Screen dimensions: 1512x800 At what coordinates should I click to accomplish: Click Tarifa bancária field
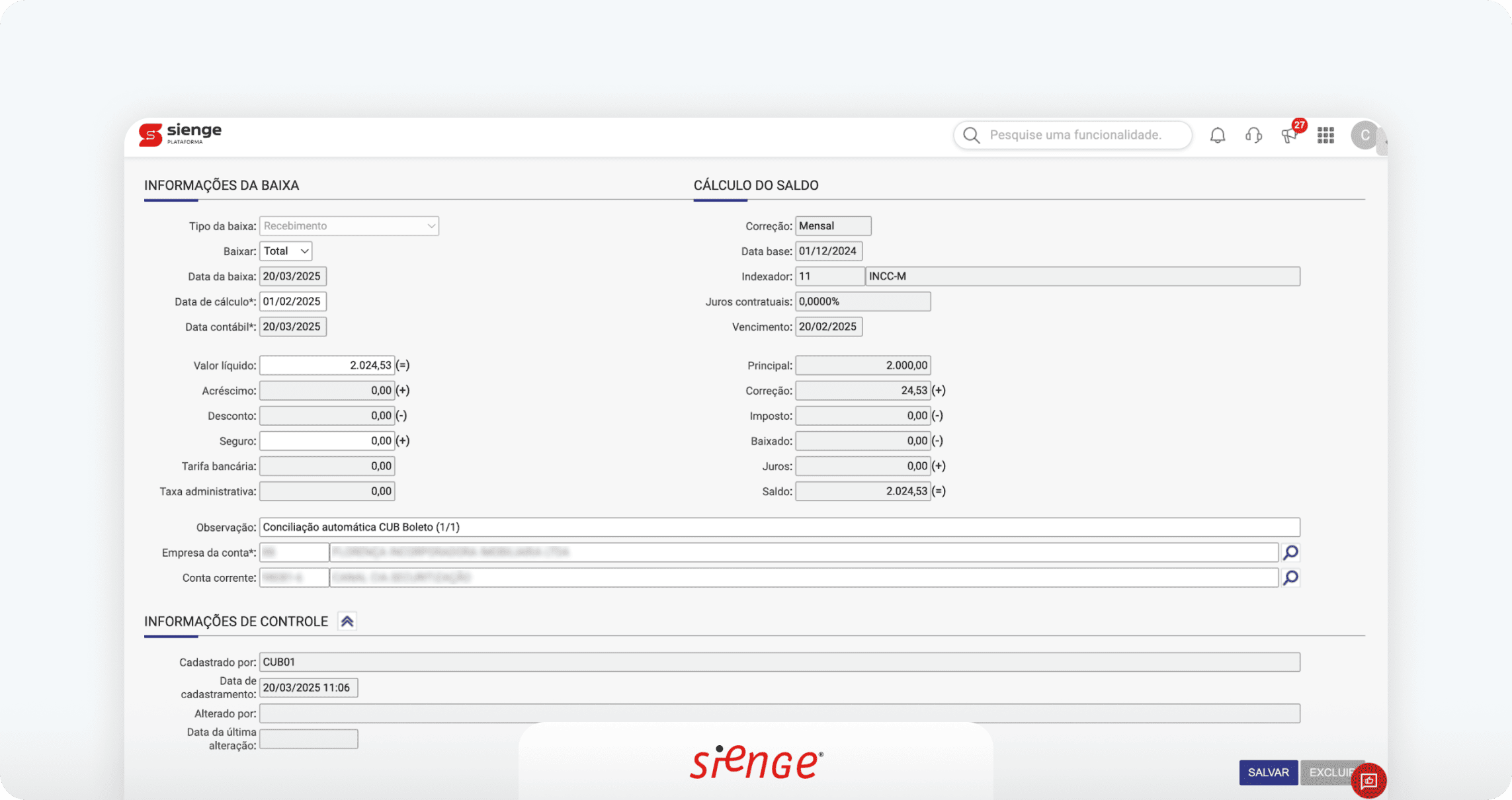click(x=327, y=465)
